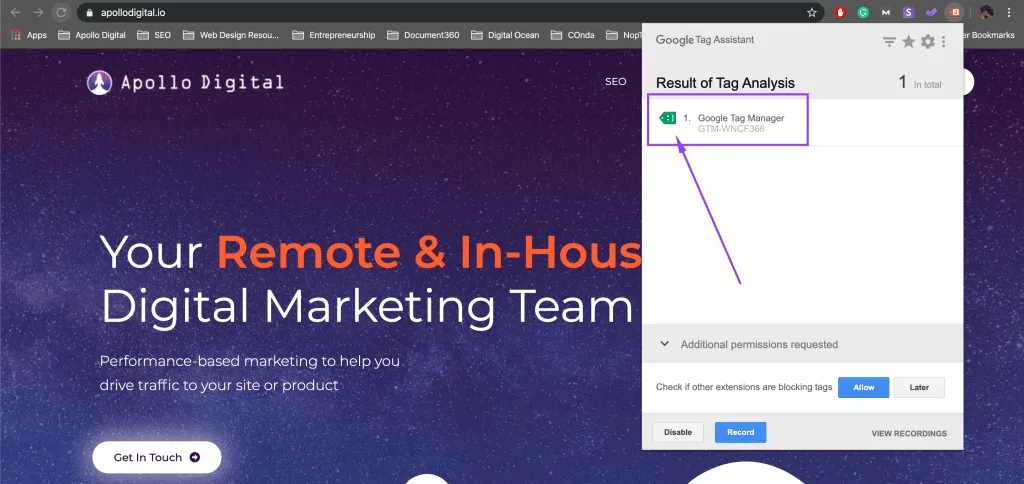Open Tag Assistant vertical dots menu
The width and height of the screenshot is (1024, 484).
coord(944,42)
